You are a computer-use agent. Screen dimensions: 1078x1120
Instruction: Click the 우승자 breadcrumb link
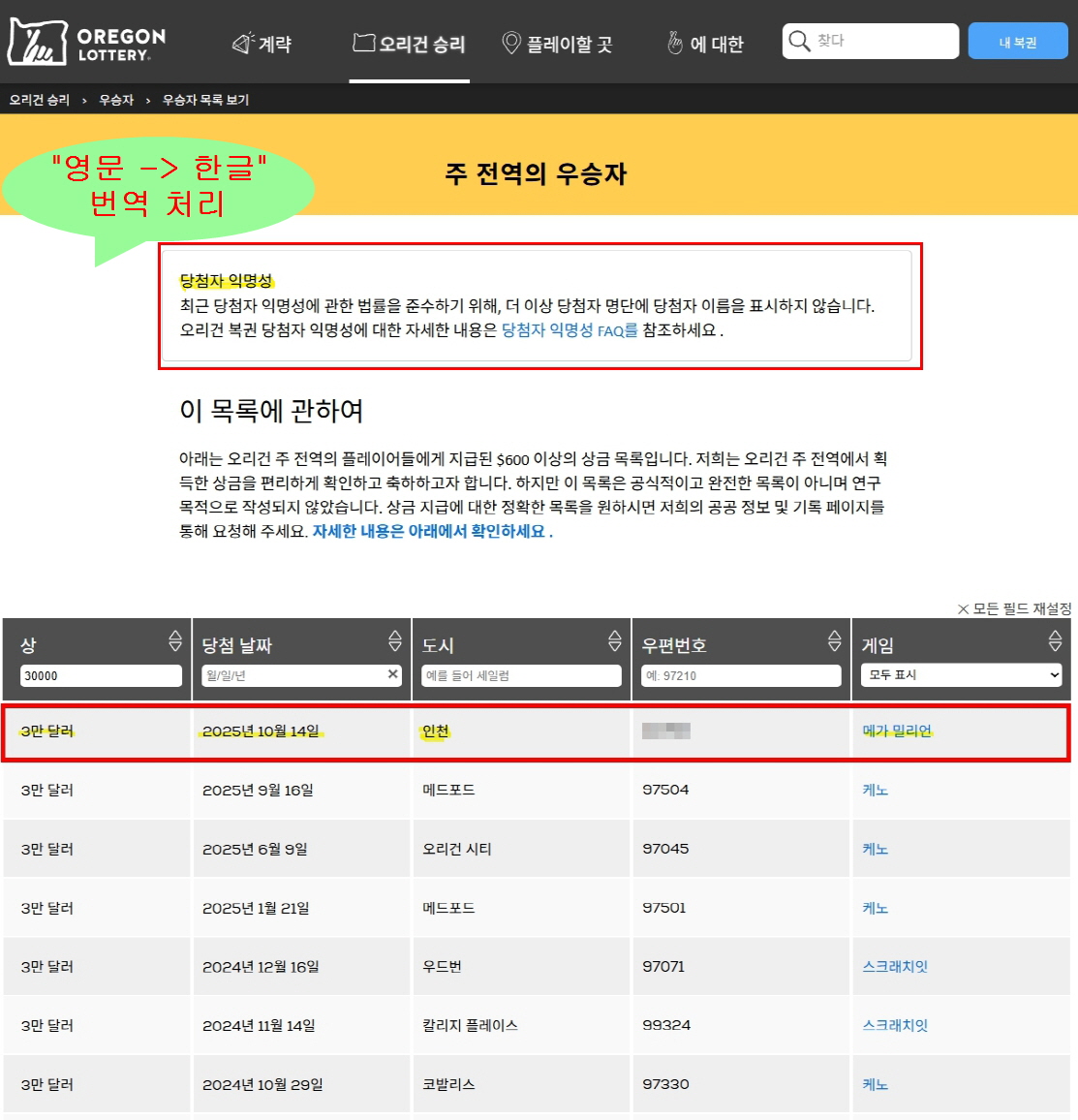[x=116, y=100]
